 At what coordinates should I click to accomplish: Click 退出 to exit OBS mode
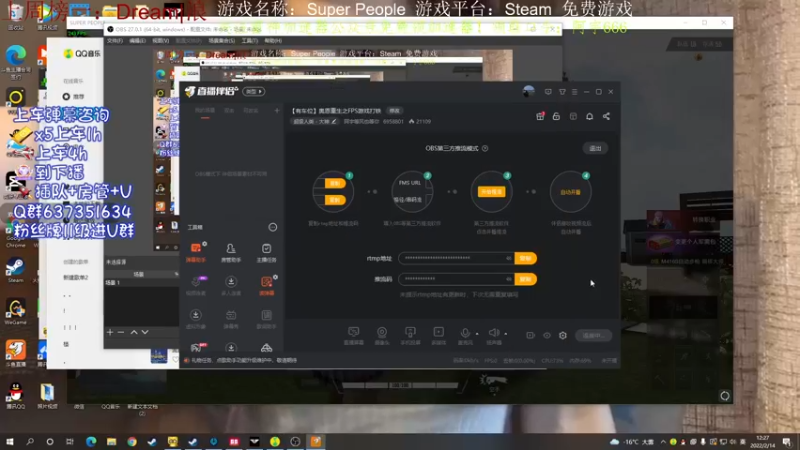pyautogui.click(x=595, y=148)
